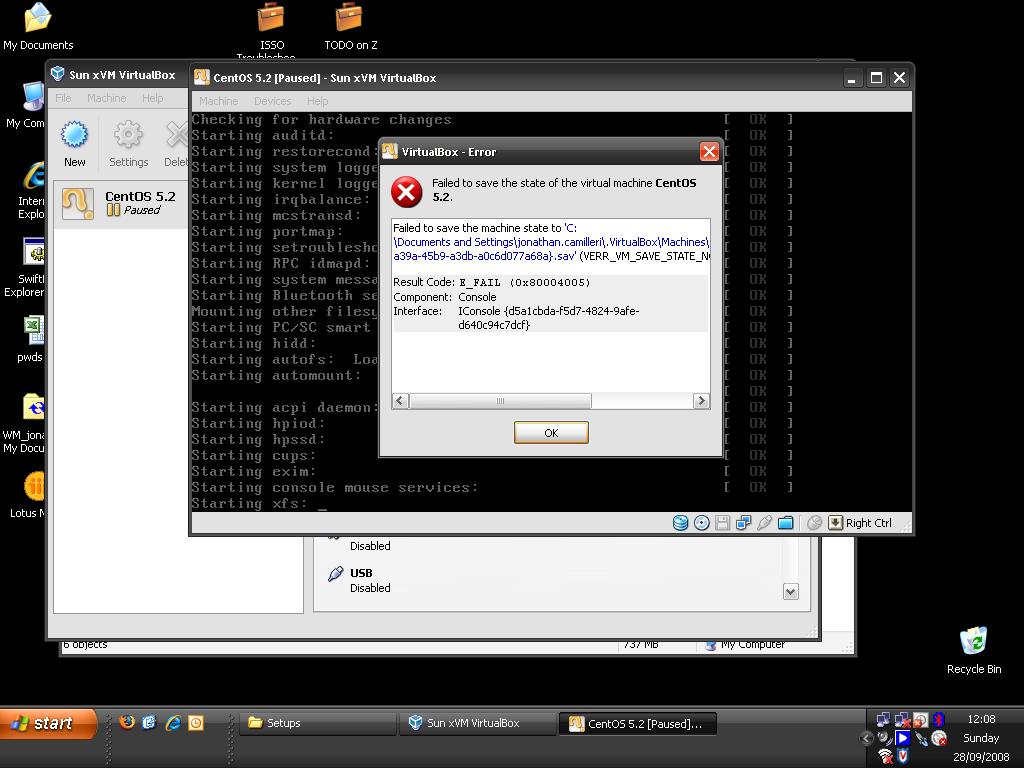
Task: Open the My Computer desktop icon
Action: point(27,105)
